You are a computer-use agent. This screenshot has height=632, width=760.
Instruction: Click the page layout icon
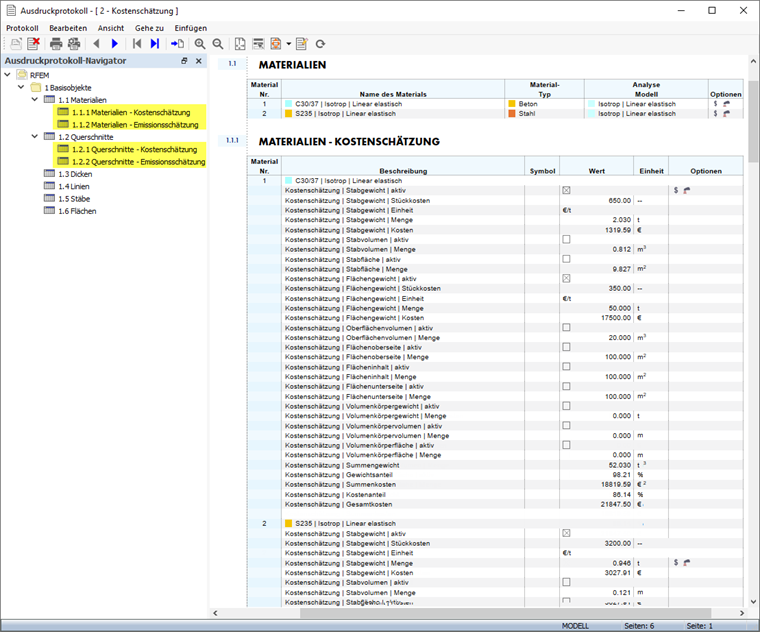[240, 44]
